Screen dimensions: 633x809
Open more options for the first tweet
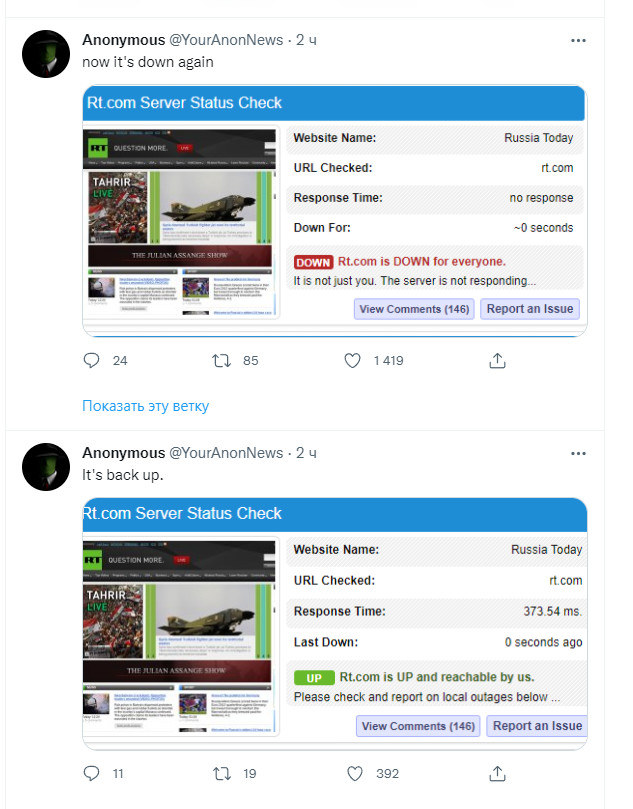click(x=578, y=40)
